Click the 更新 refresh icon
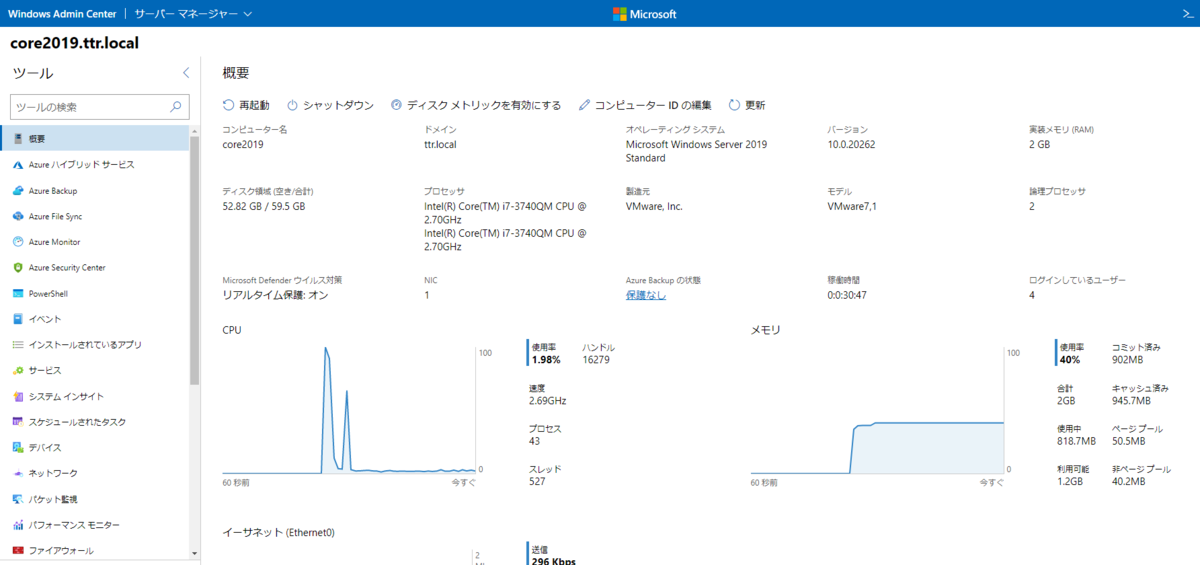 pyautogui.click(x=734, y=105)
